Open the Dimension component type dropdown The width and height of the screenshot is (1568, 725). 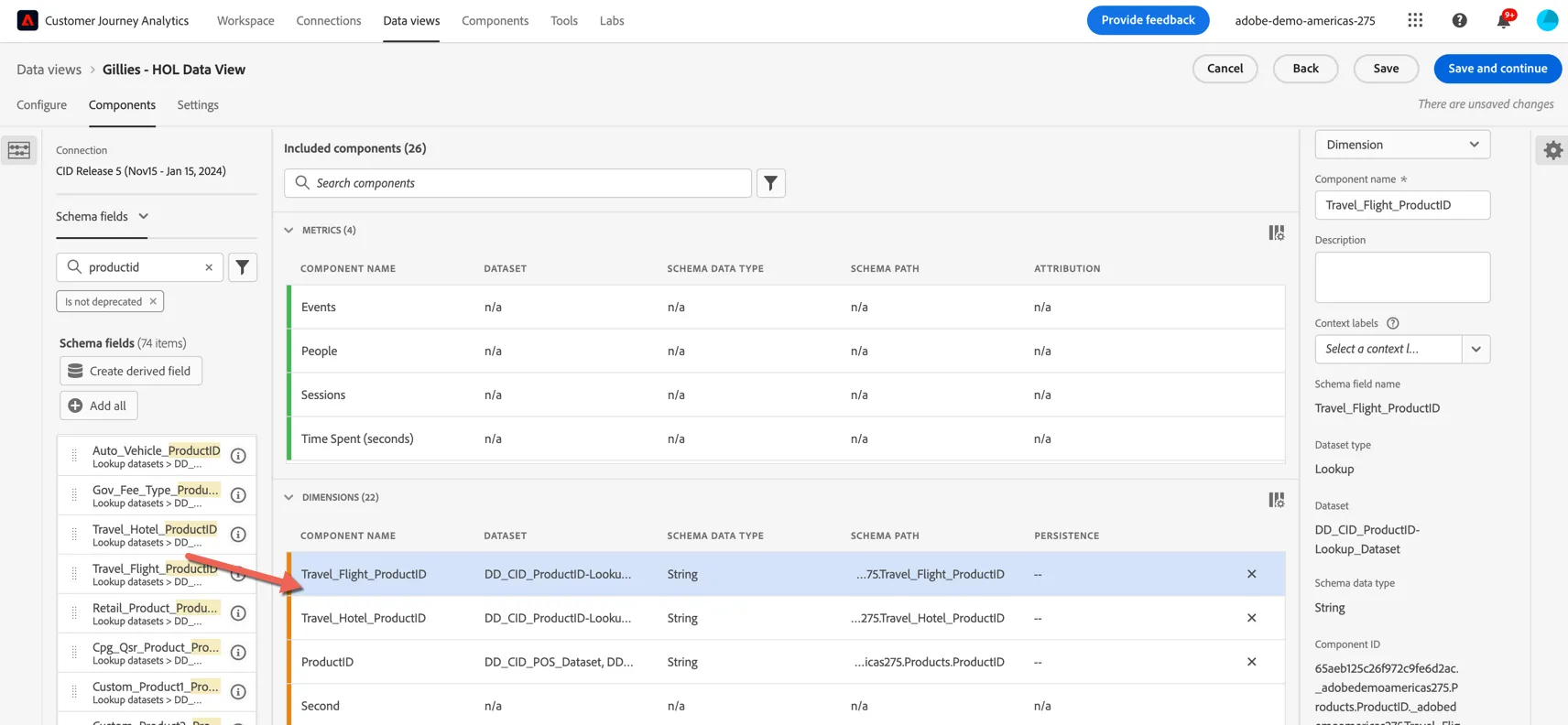pos(1402,145)
